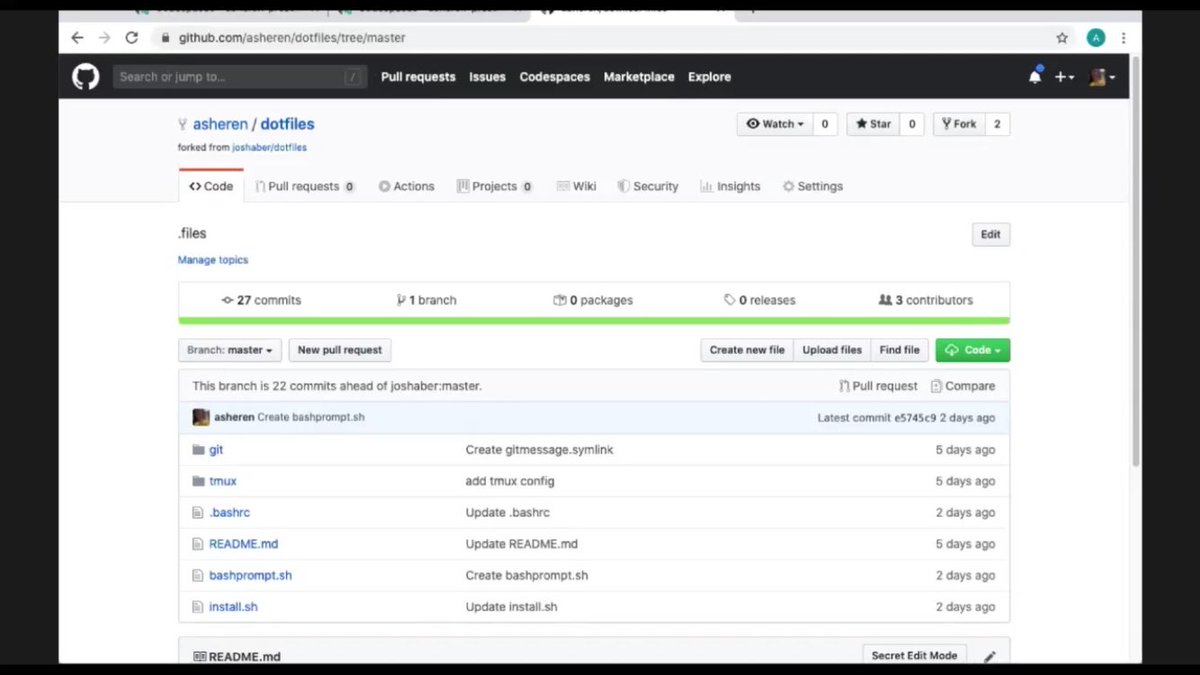
Task: Open the Branch: master dropdown
Action: tap(230, 350)
